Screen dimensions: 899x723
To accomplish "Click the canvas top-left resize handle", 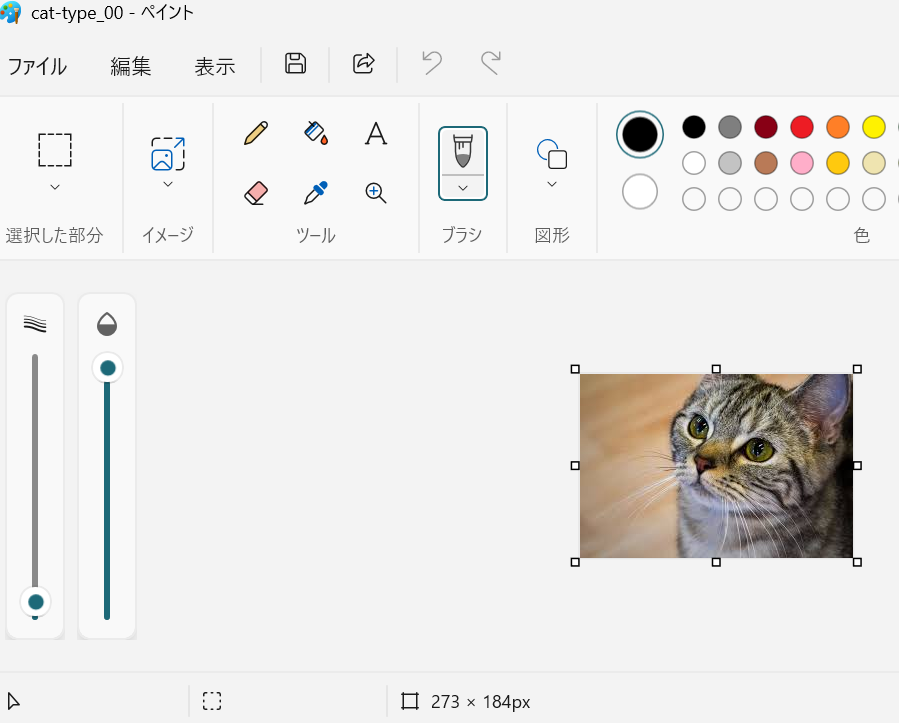I will click(575, 369).
